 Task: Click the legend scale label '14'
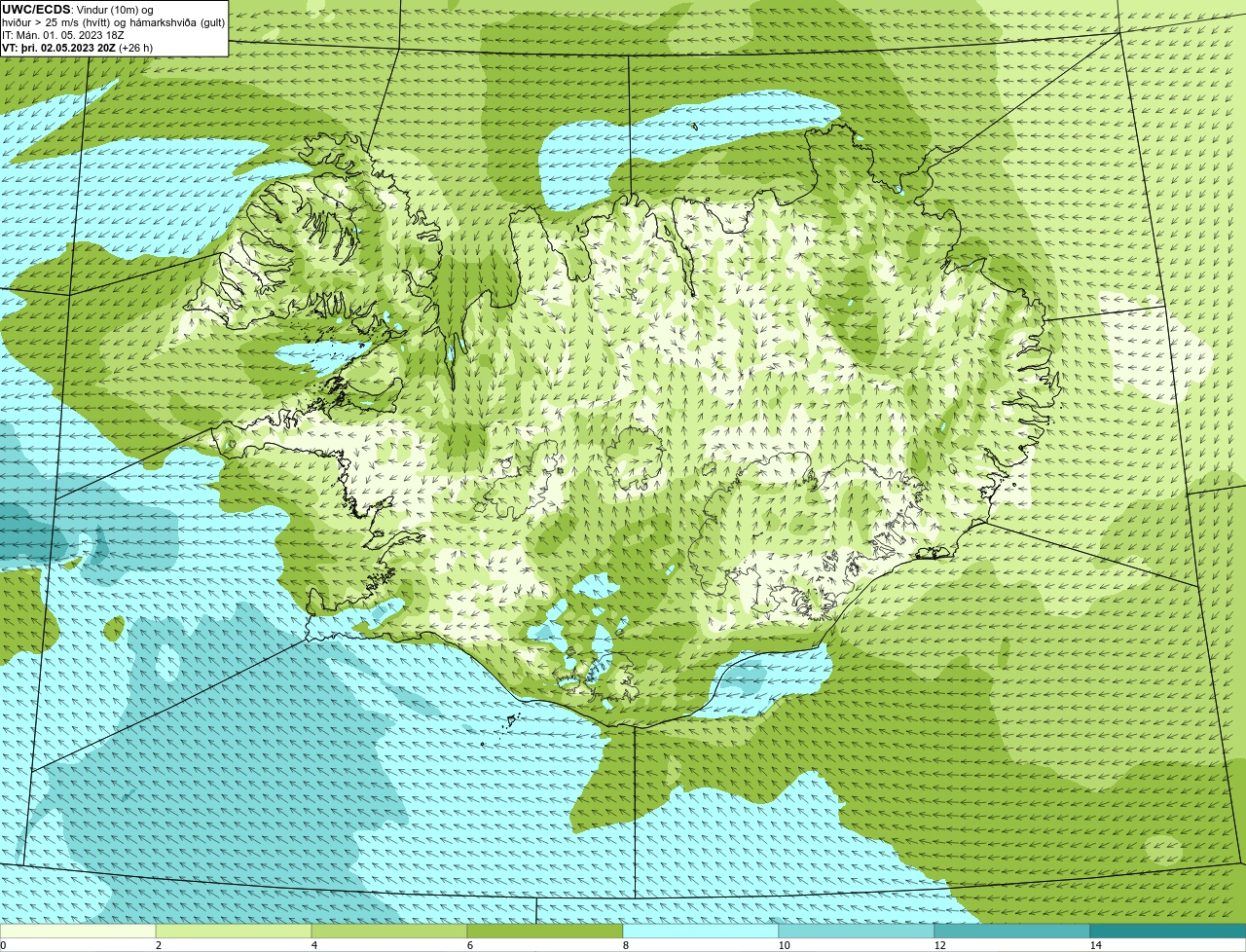pos(1095,945)
